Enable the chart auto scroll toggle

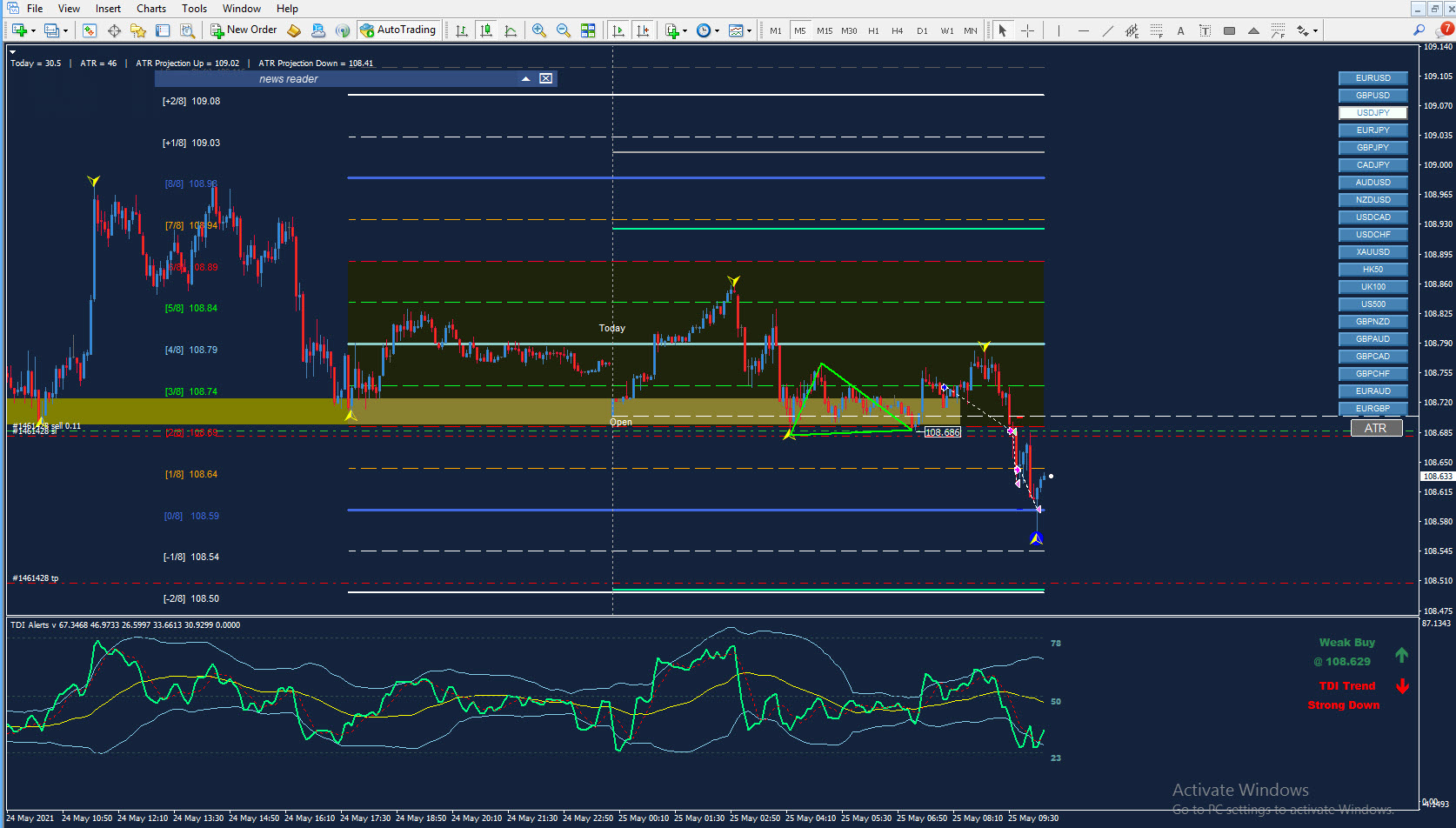[x=618, y=30]
